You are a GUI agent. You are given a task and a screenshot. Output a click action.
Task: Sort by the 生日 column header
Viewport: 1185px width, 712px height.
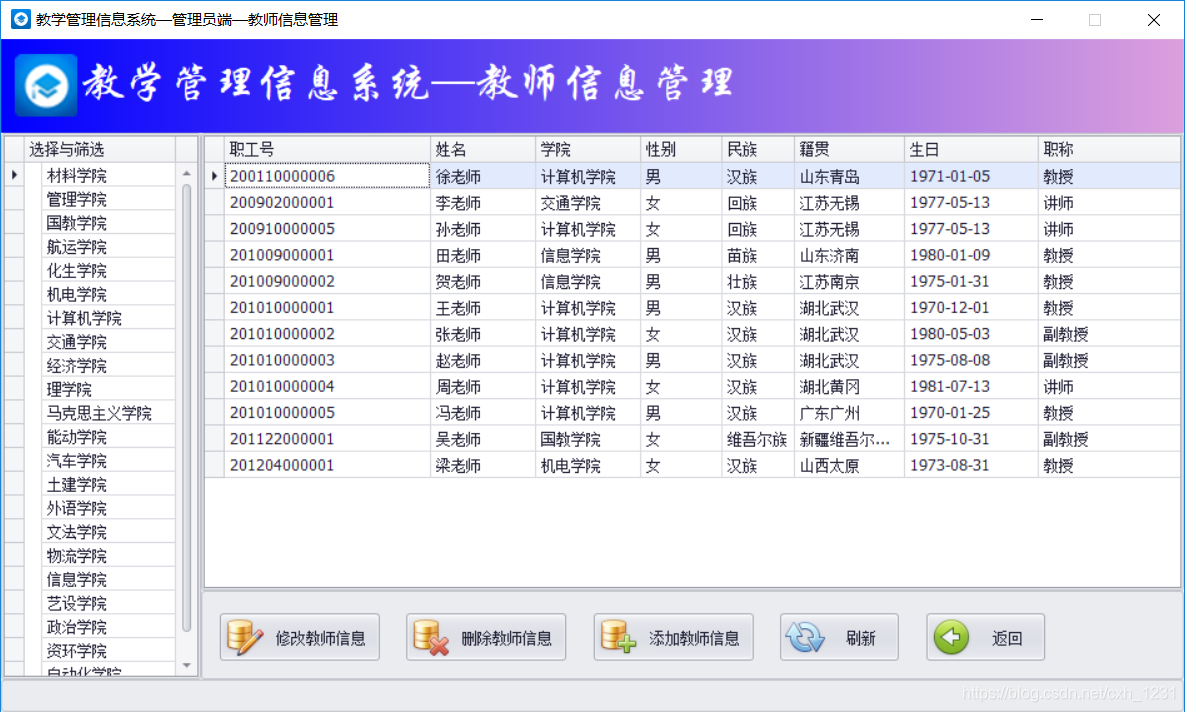coord(971,150)
